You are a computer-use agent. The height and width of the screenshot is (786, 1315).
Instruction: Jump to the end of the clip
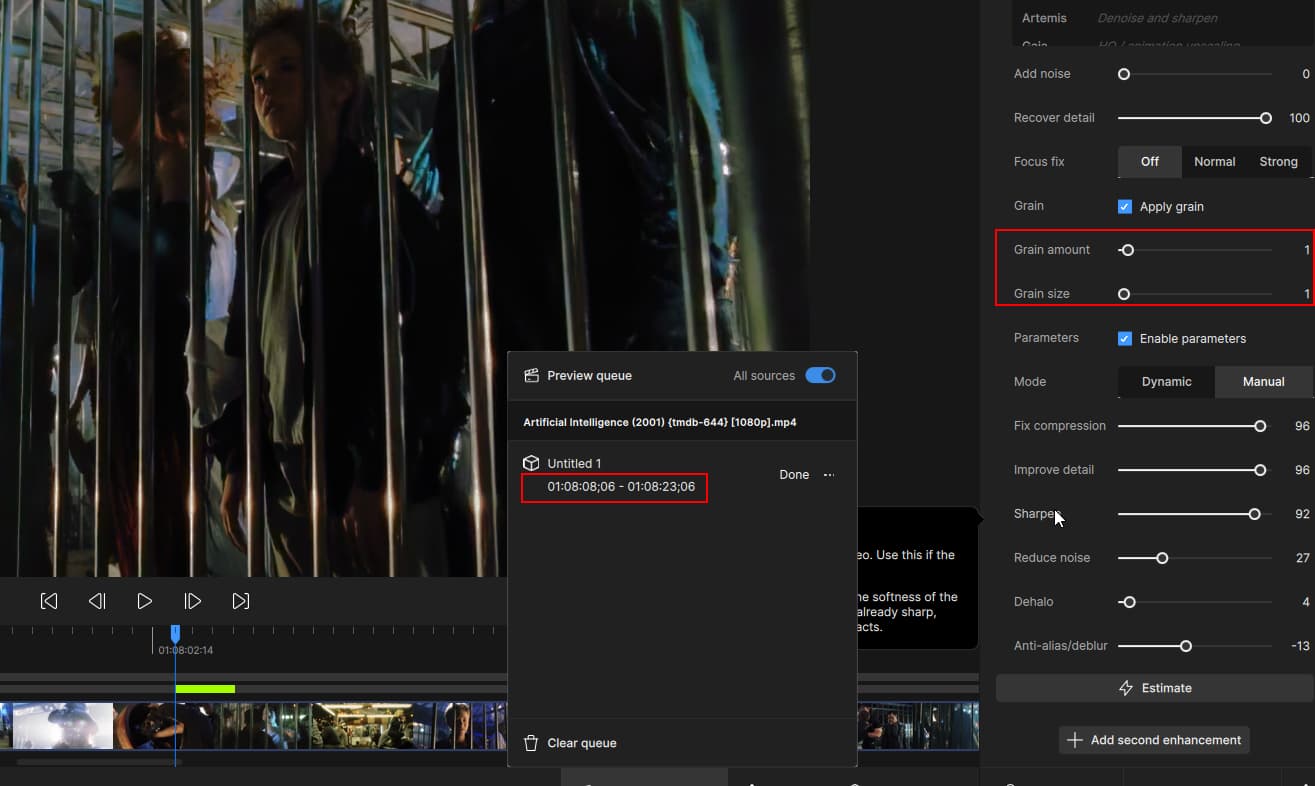point(241,601)
